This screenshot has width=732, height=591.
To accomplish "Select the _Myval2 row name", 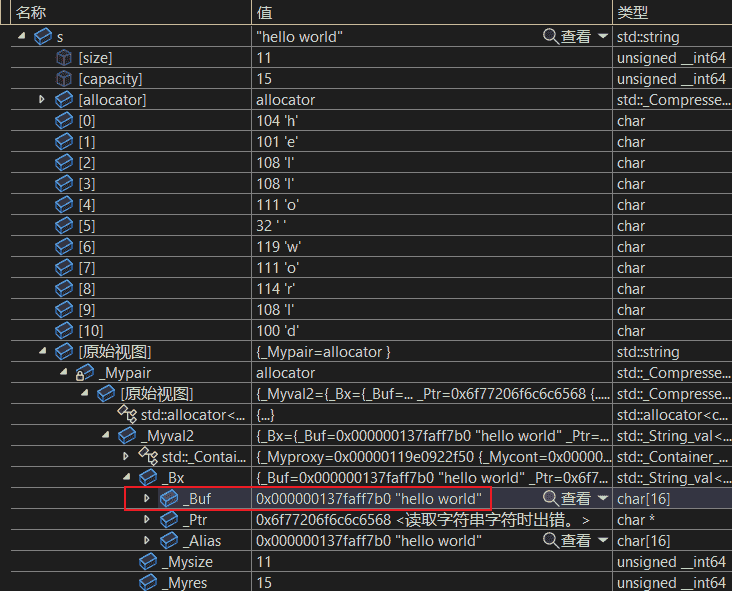I will (168, 436).
